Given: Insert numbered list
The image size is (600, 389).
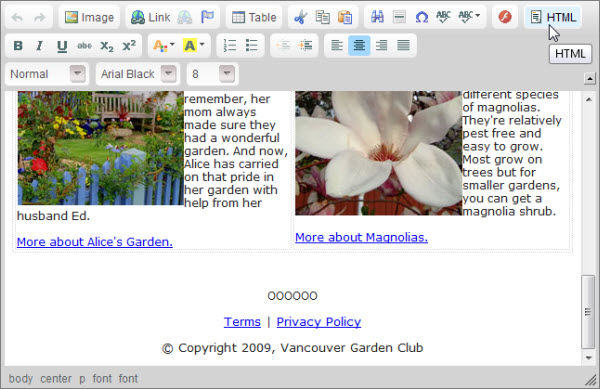Looking at the screenshot, I should pos(230,46).
